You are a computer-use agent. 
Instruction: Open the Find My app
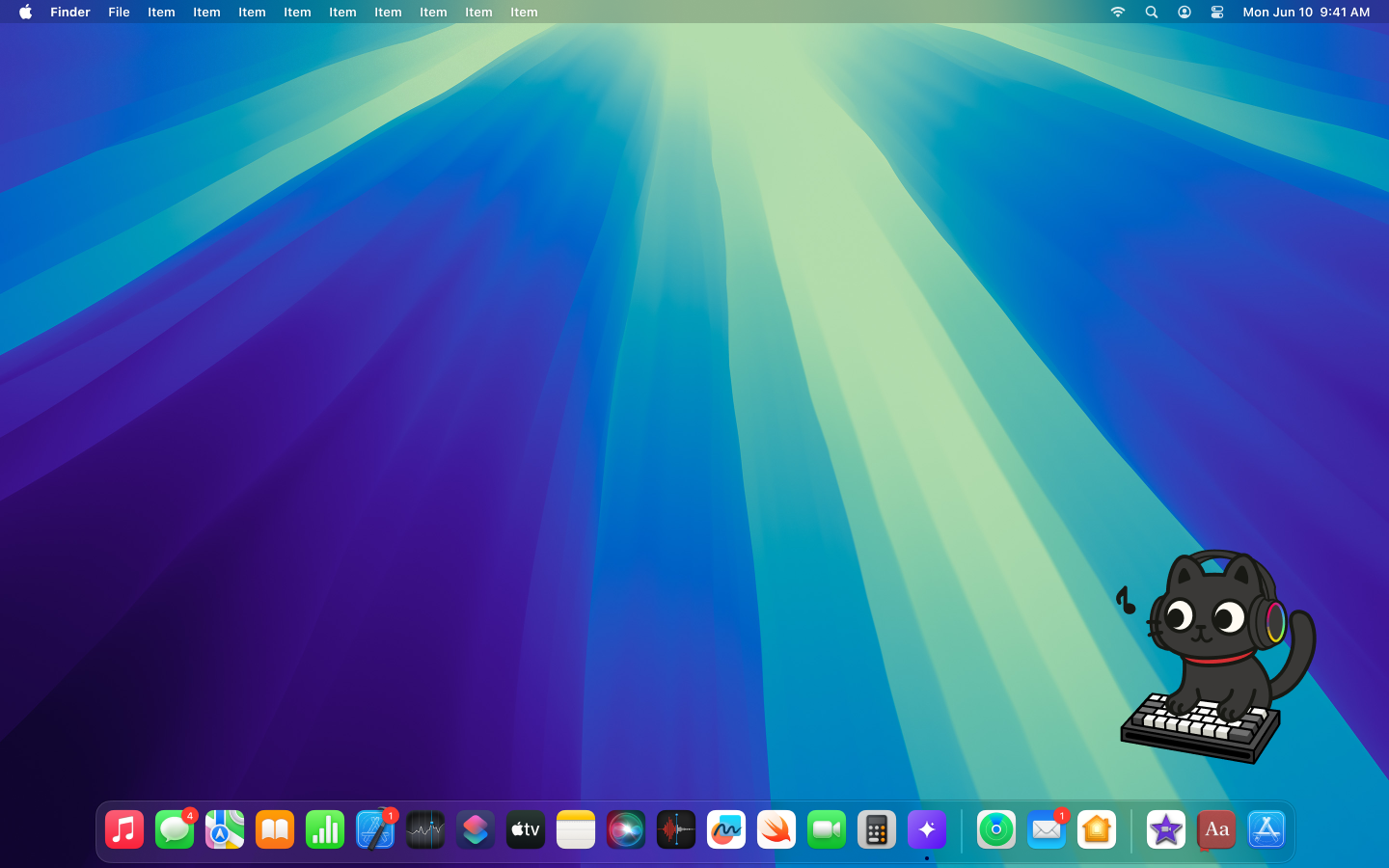[x=996, y=829]
